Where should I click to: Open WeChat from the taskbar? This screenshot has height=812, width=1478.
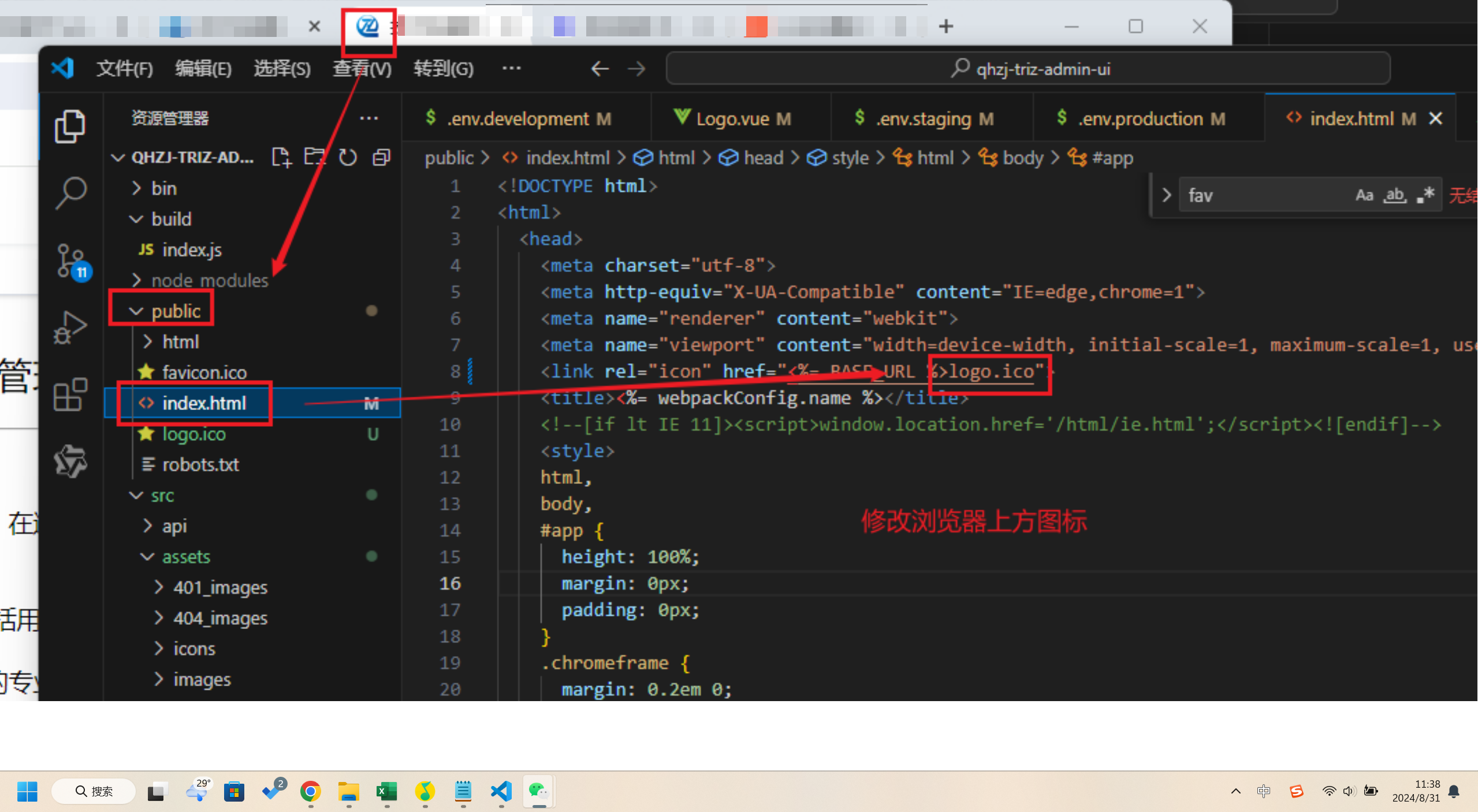click(x=539, y=791)
